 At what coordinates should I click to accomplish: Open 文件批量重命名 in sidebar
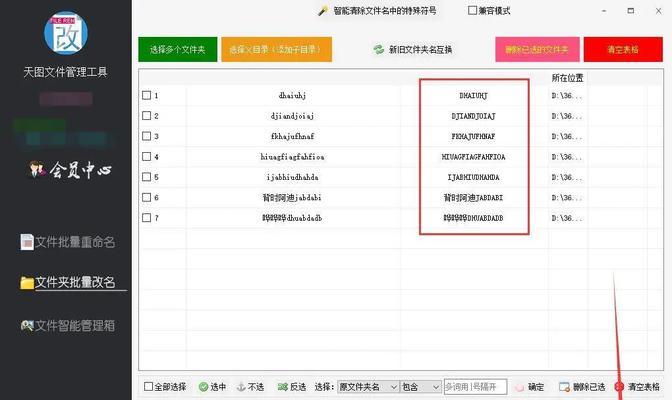[x=68, y=242]
